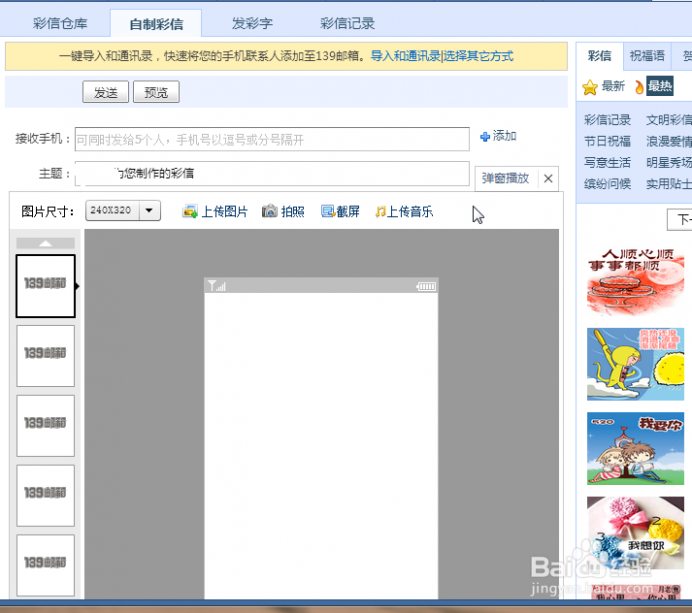Click the white phone canvas area
Viewport: 692px width, 613px height.
[x=321, y=446]
